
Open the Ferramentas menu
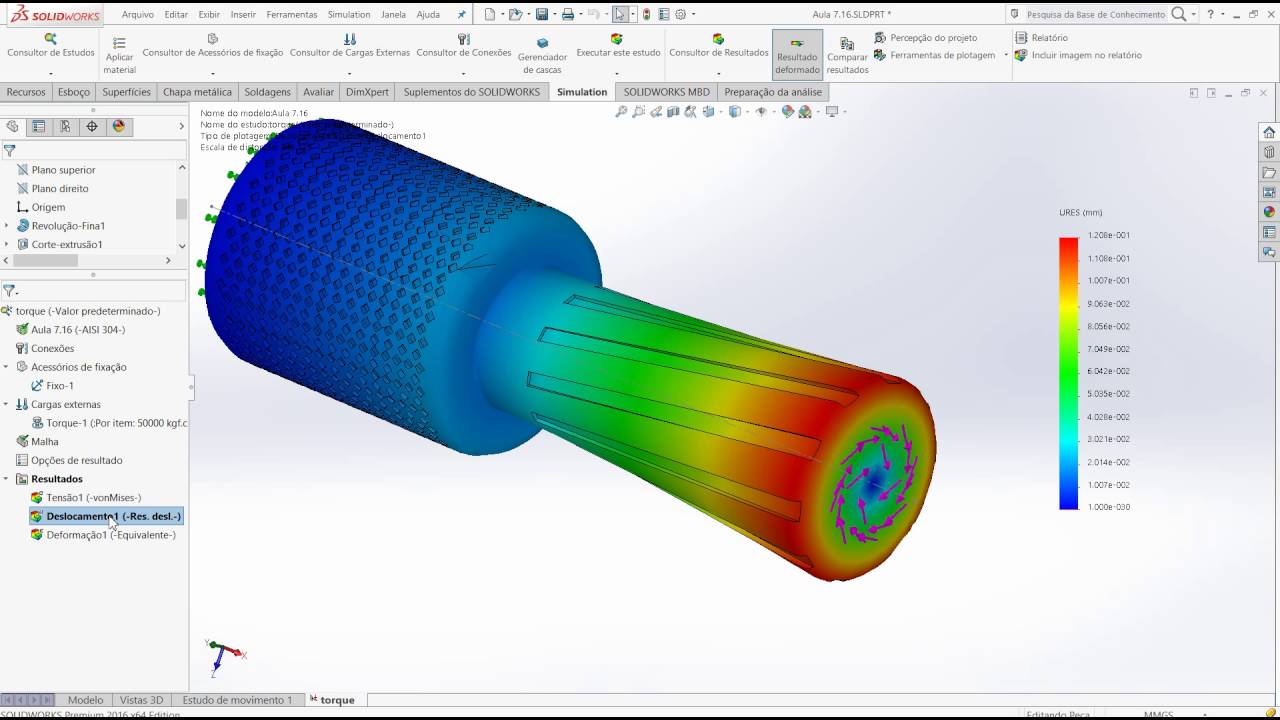tap(292, 14)
